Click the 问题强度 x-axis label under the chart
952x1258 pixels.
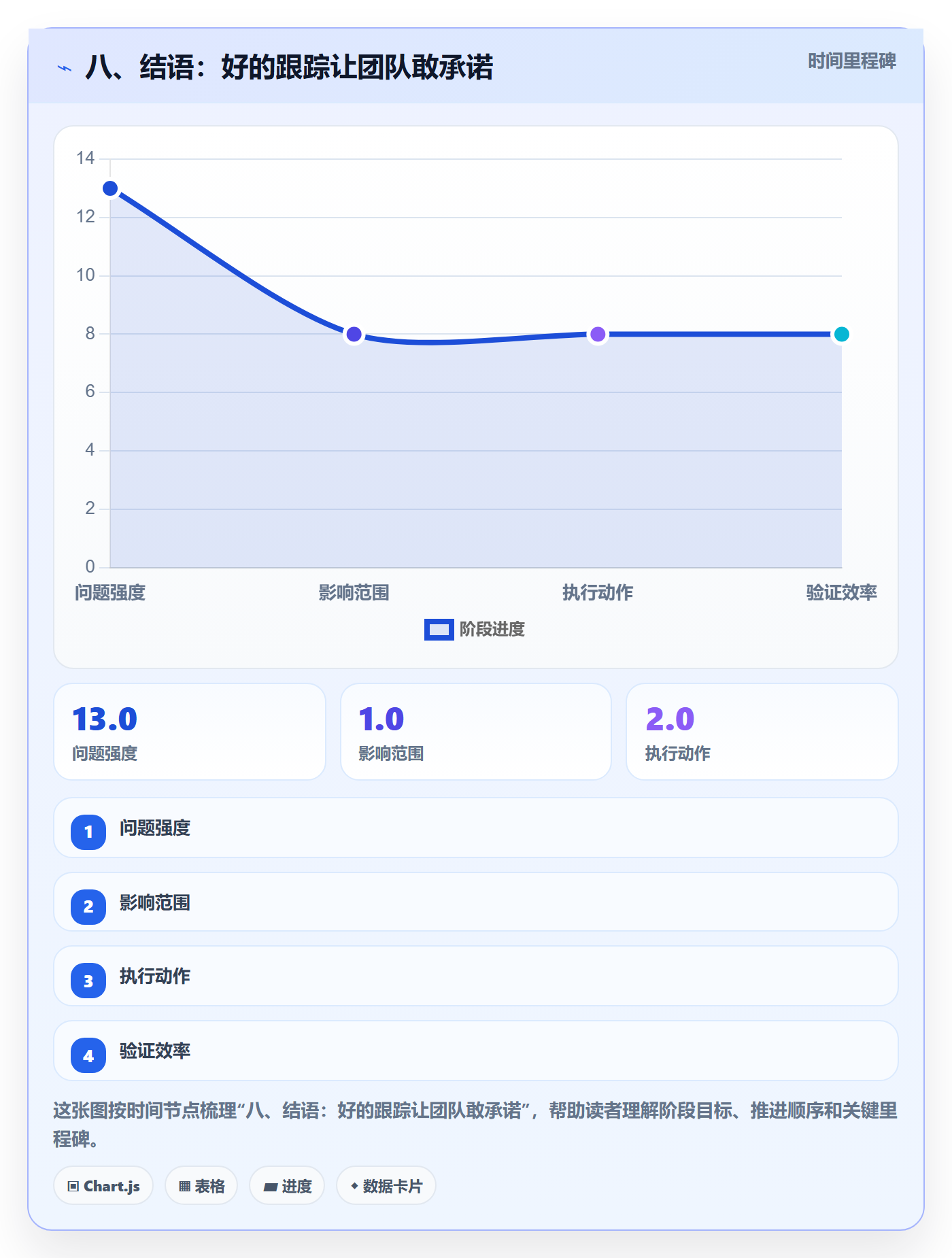(x=110, y=593)
